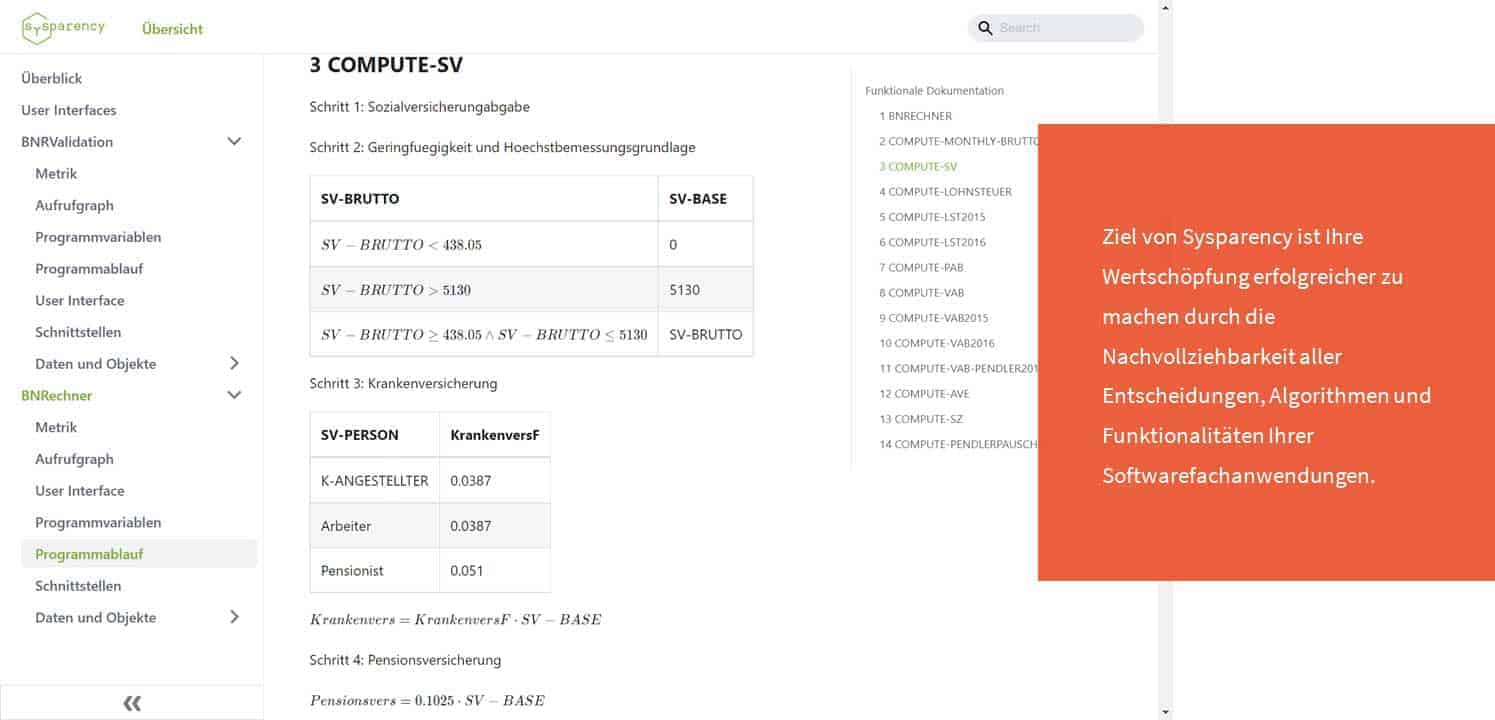Click the Sysparency logo
This screenshot has width=1495, height=720.
point(63,28)
